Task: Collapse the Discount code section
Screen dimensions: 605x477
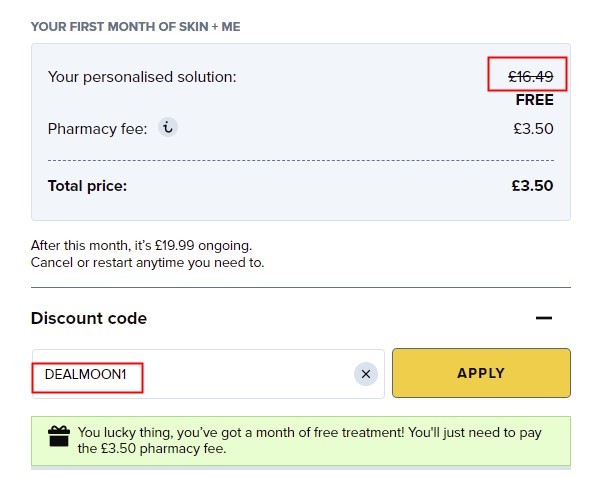Action: [544, 318]
